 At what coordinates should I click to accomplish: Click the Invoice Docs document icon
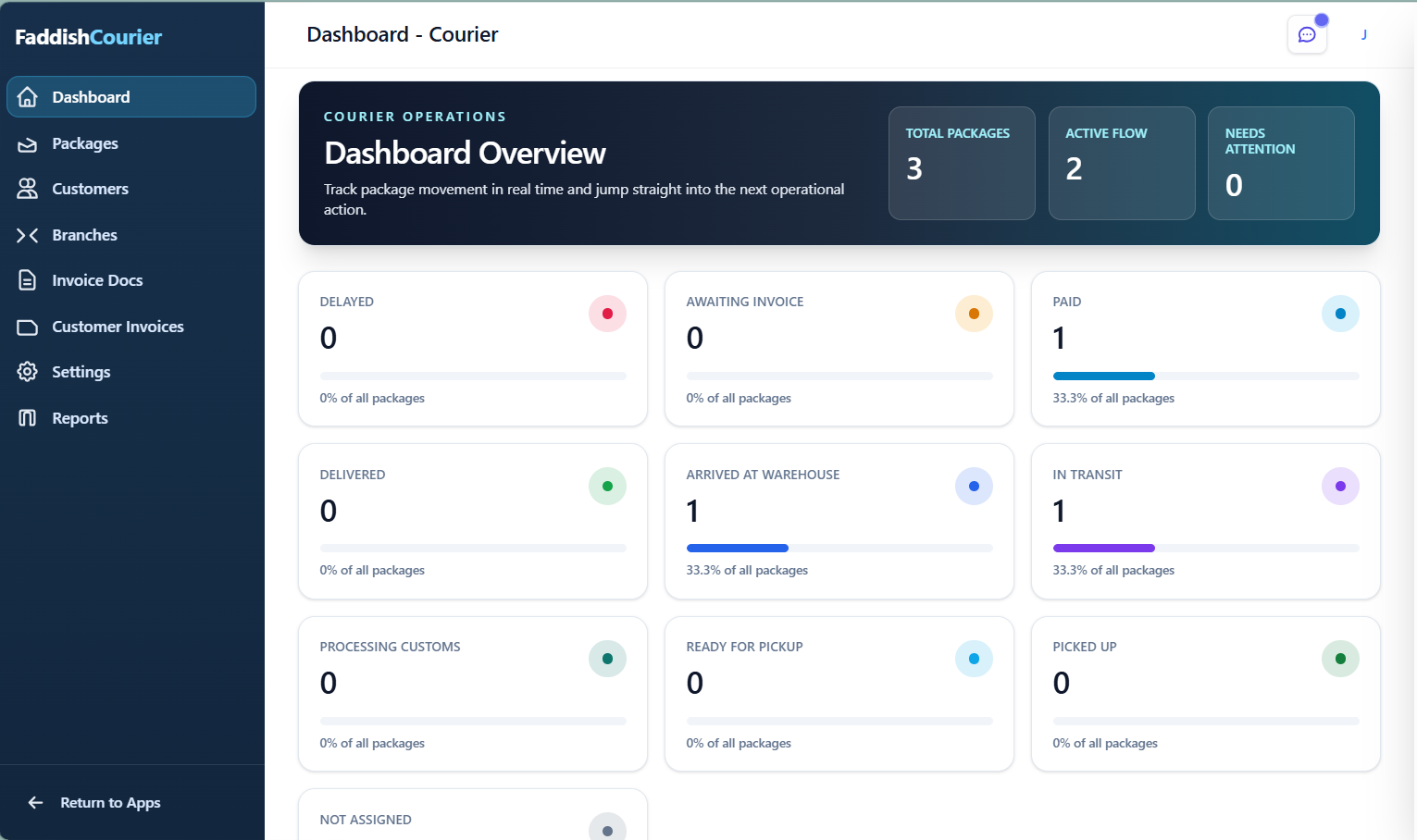click(x=28, y=280)
